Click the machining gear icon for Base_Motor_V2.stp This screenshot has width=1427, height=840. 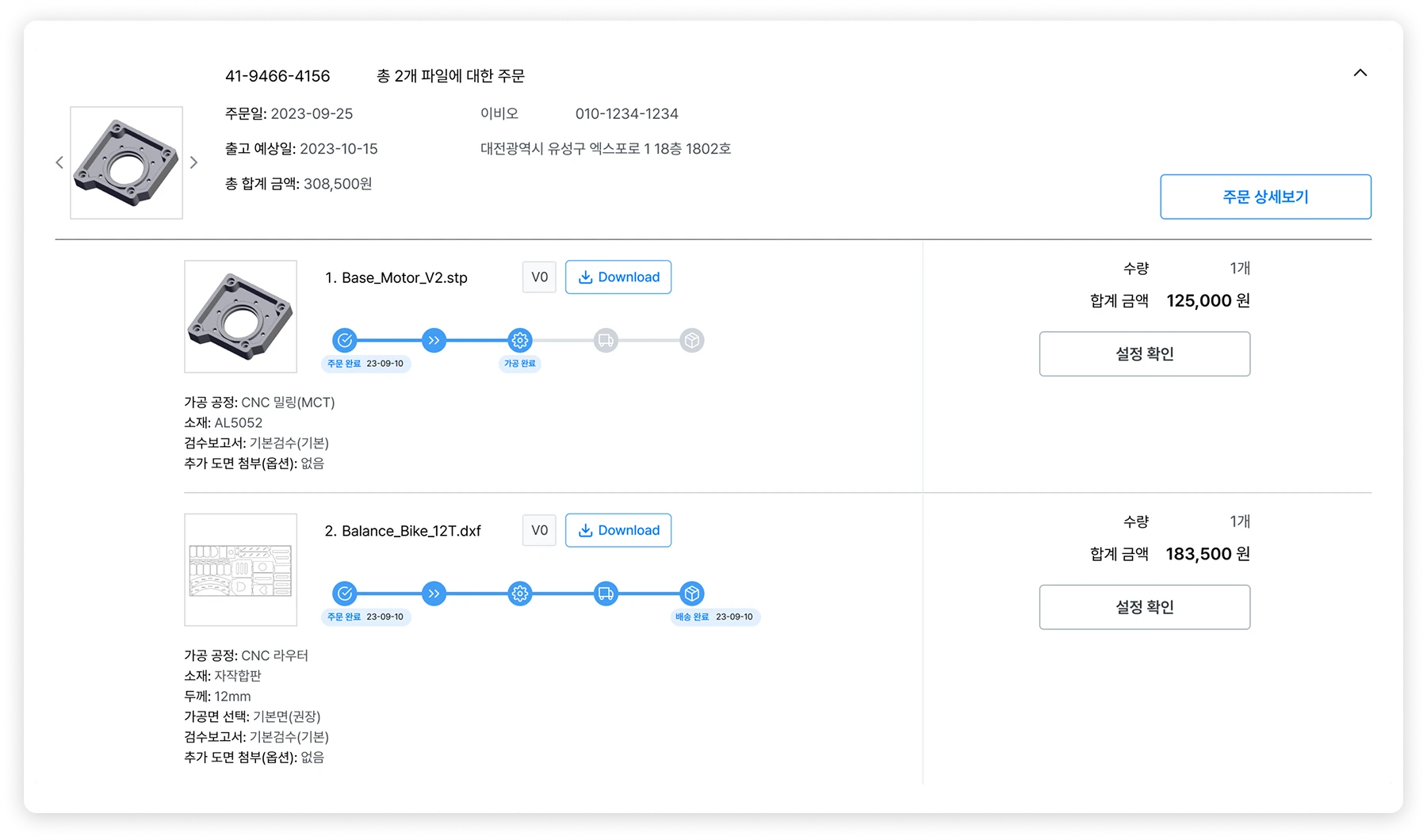point(520,341)
